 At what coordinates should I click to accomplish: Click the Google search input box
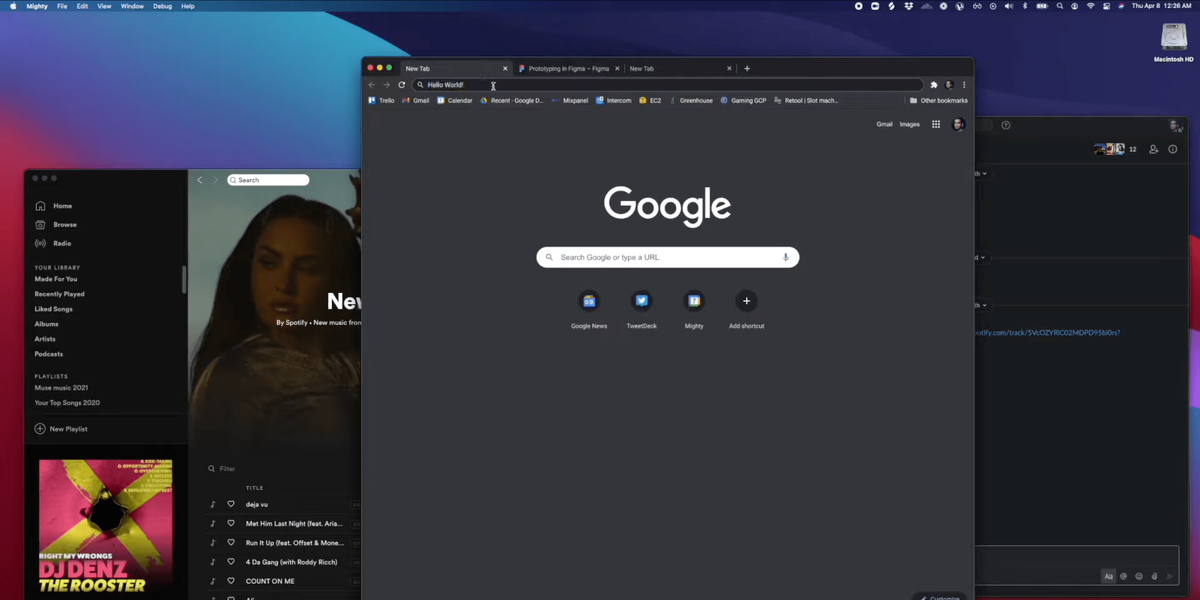667,257
